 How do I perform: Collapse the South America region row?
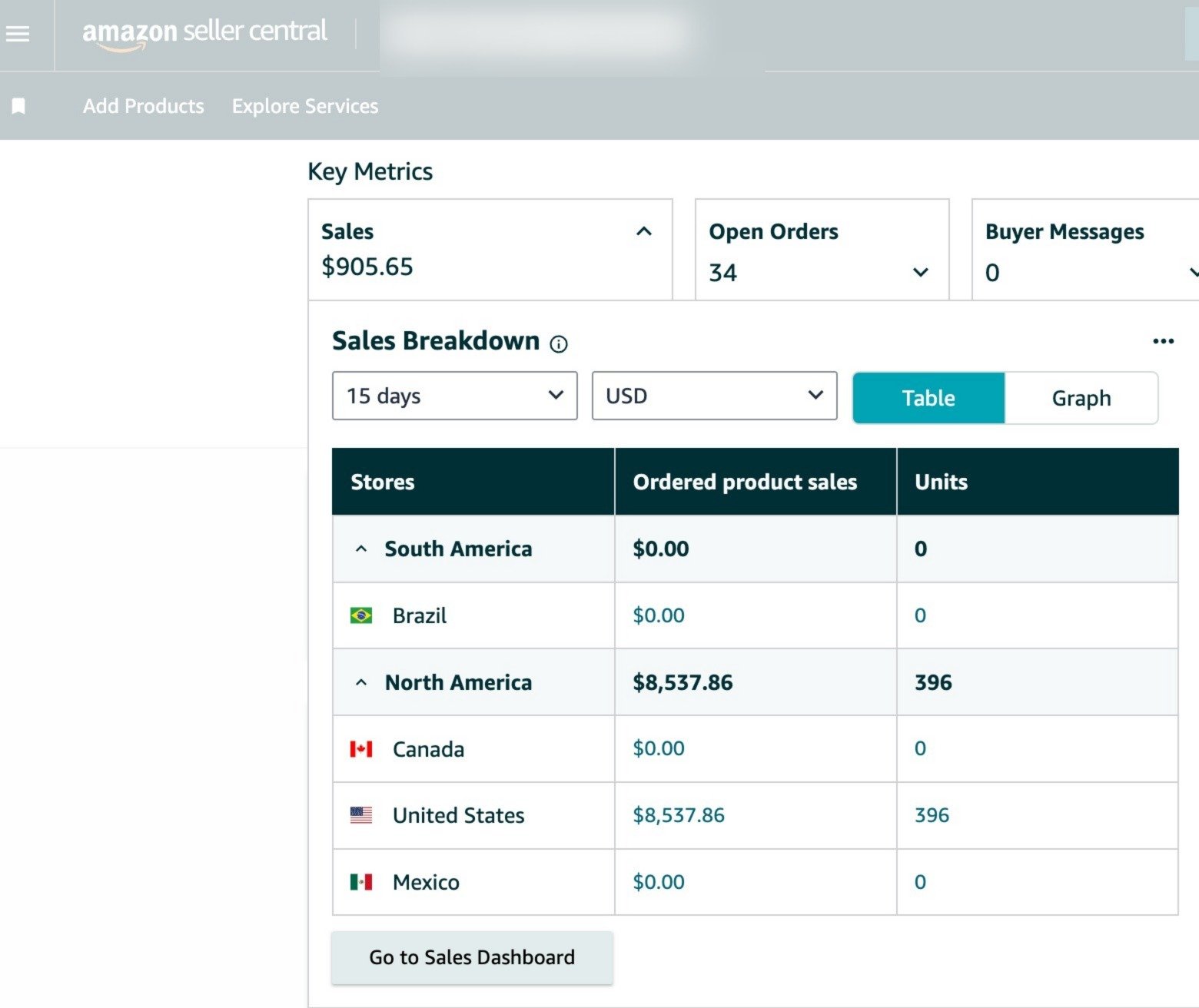[361, 549]
